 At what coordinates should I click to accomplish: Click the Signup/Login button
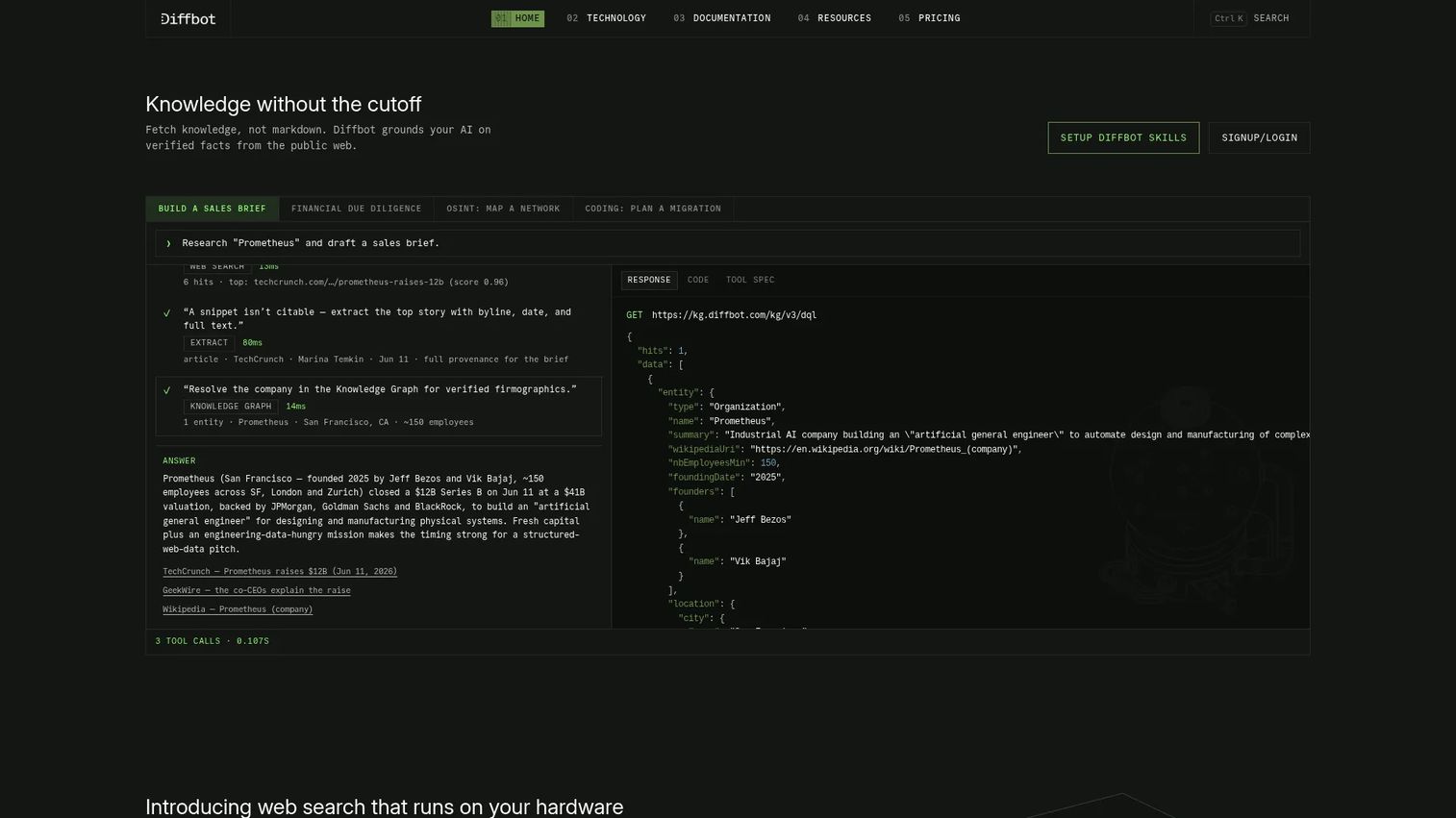pos(1259,137)
